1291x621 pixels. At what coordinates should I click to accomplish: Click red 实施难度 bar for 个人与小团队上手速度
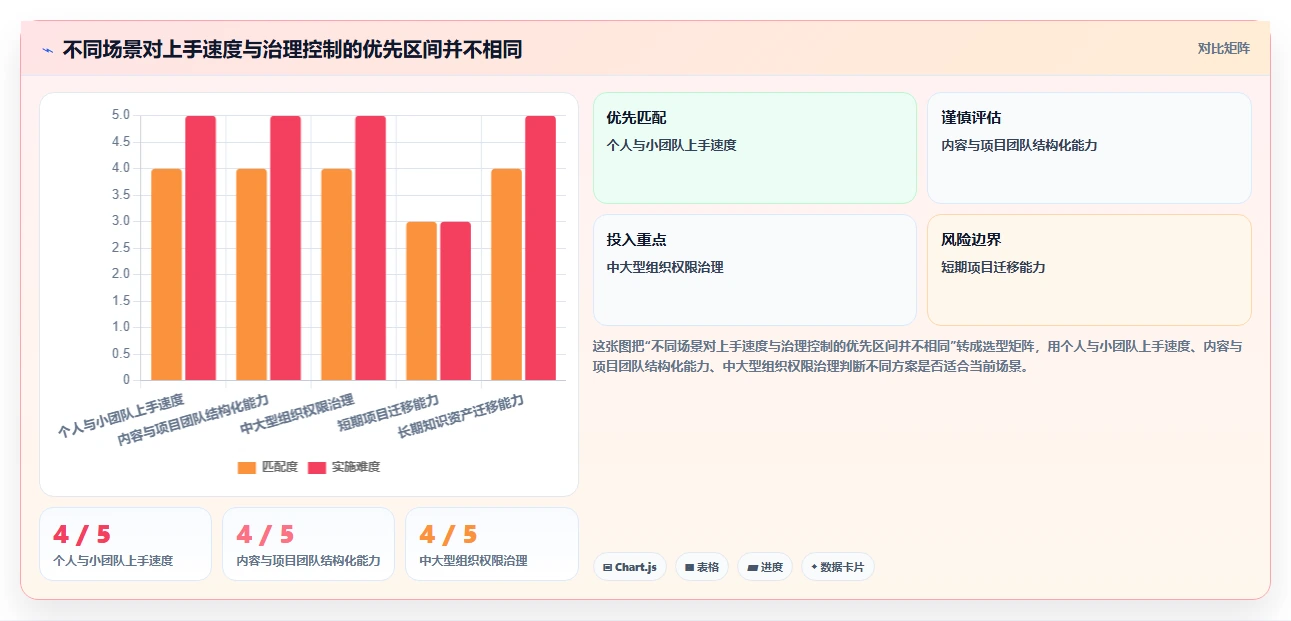pyautogui.click(x=200, y=248)
